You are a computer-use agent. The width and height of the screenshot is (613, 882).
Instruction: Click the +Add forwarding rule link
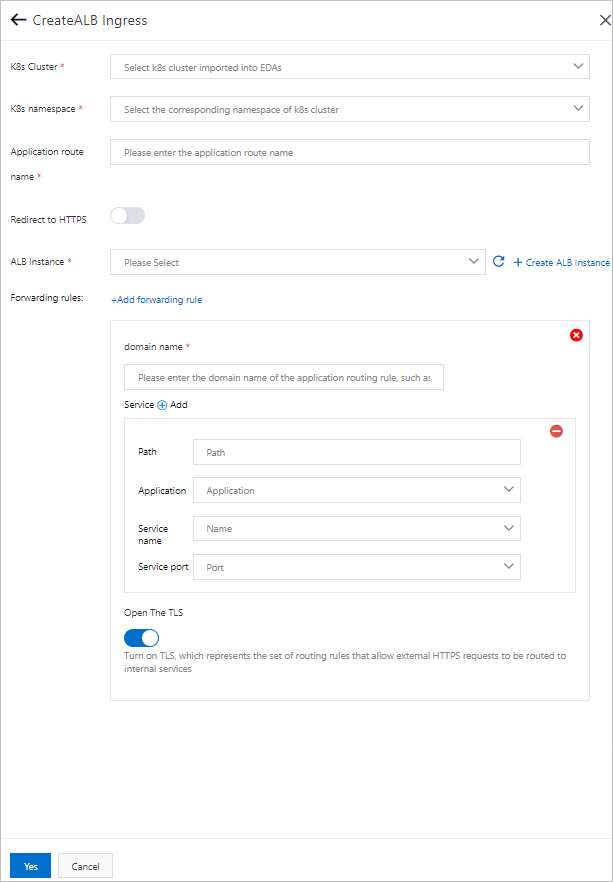click(157, 299)
